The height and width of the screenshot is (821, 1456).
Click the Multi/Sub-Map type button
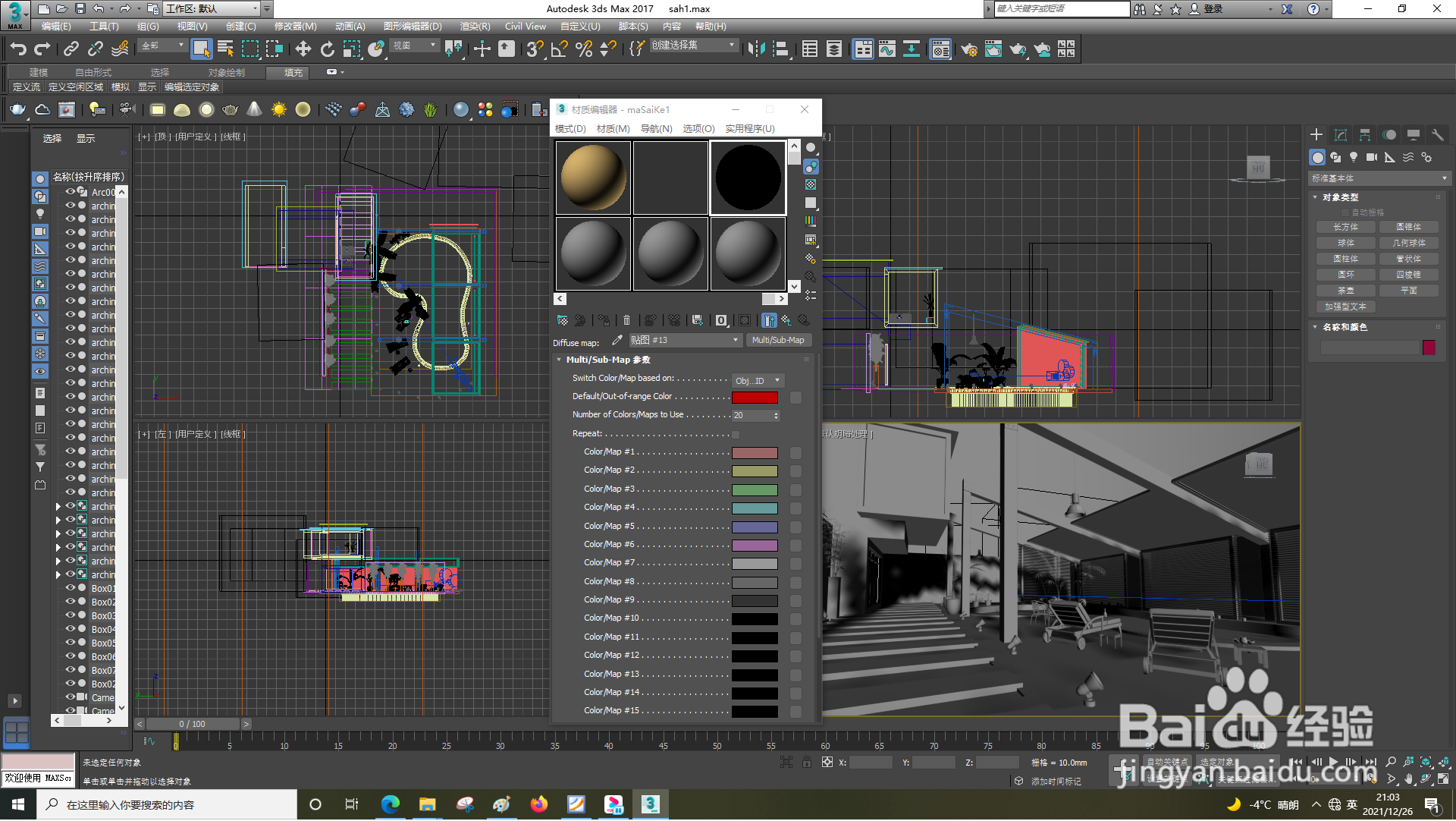pos(778,340)
